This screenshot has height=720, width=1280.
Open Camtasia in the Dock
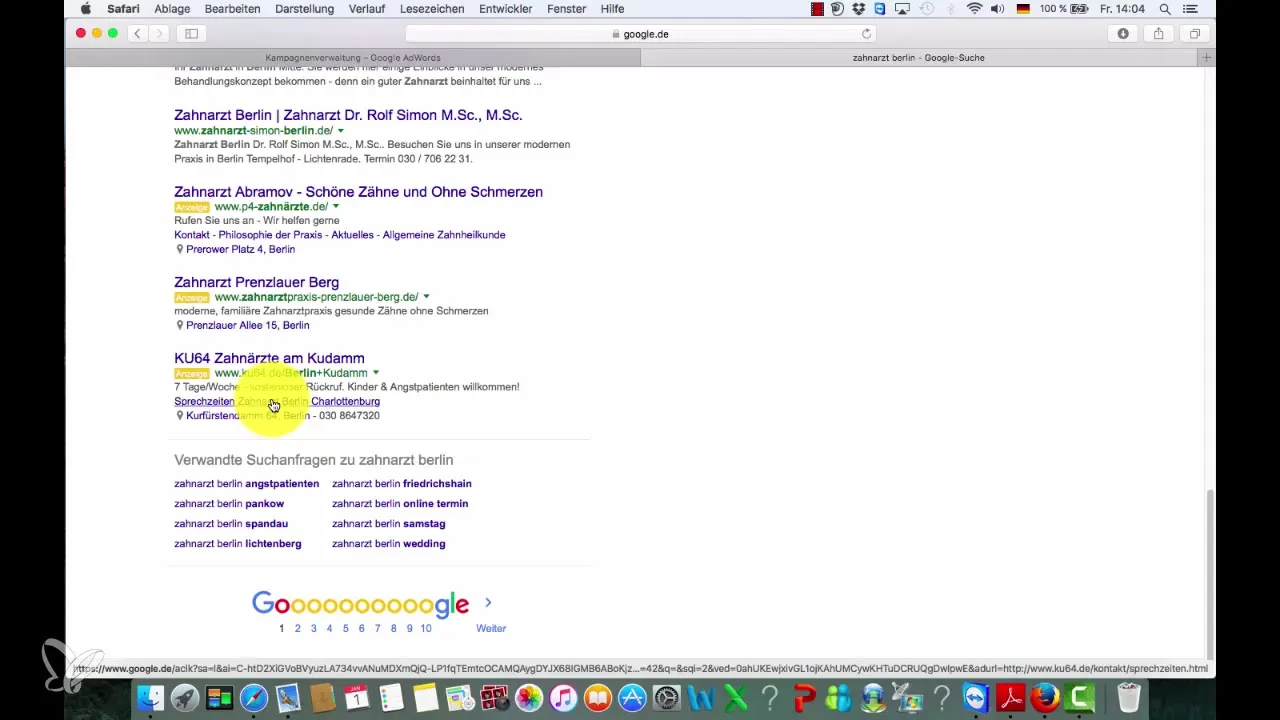(1079, 697)
